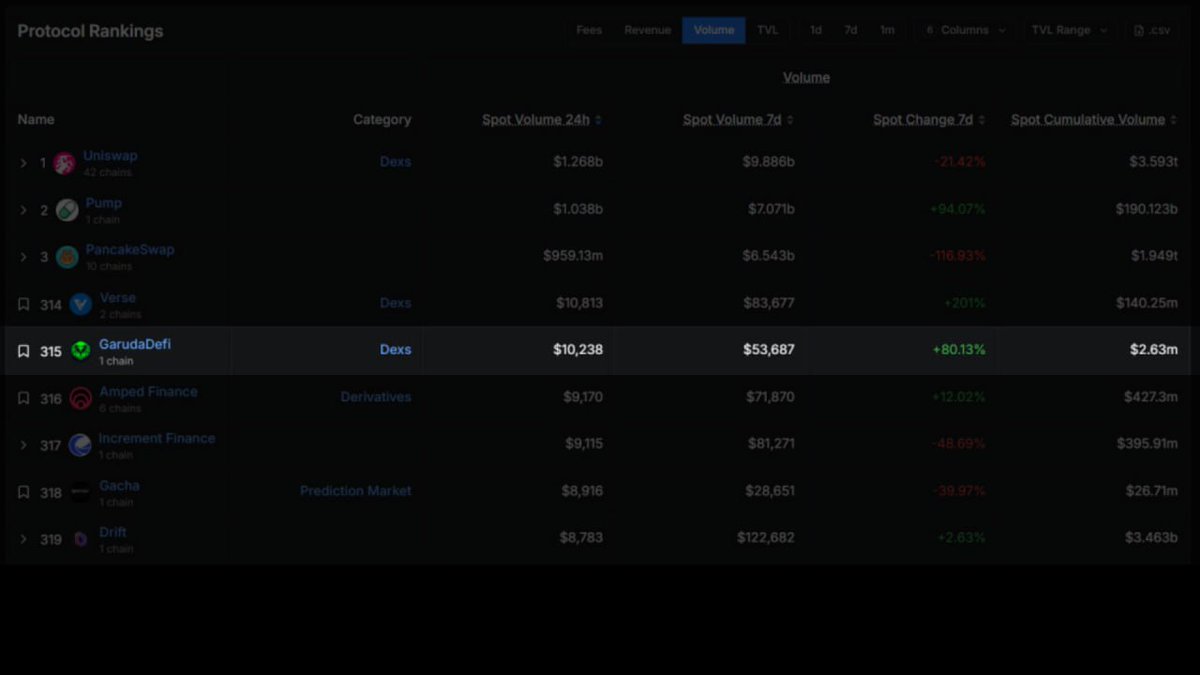Select the Volume tab

pyautogui.click(x=714, y=30)
